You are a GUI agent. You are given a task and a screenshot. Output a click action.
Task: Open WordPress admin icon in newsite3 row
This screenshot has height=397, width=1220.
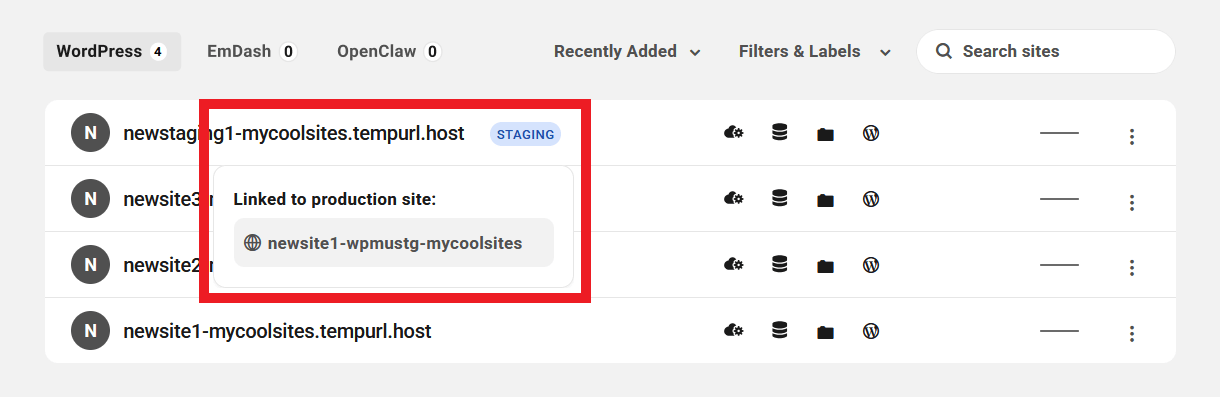point(871,199)
